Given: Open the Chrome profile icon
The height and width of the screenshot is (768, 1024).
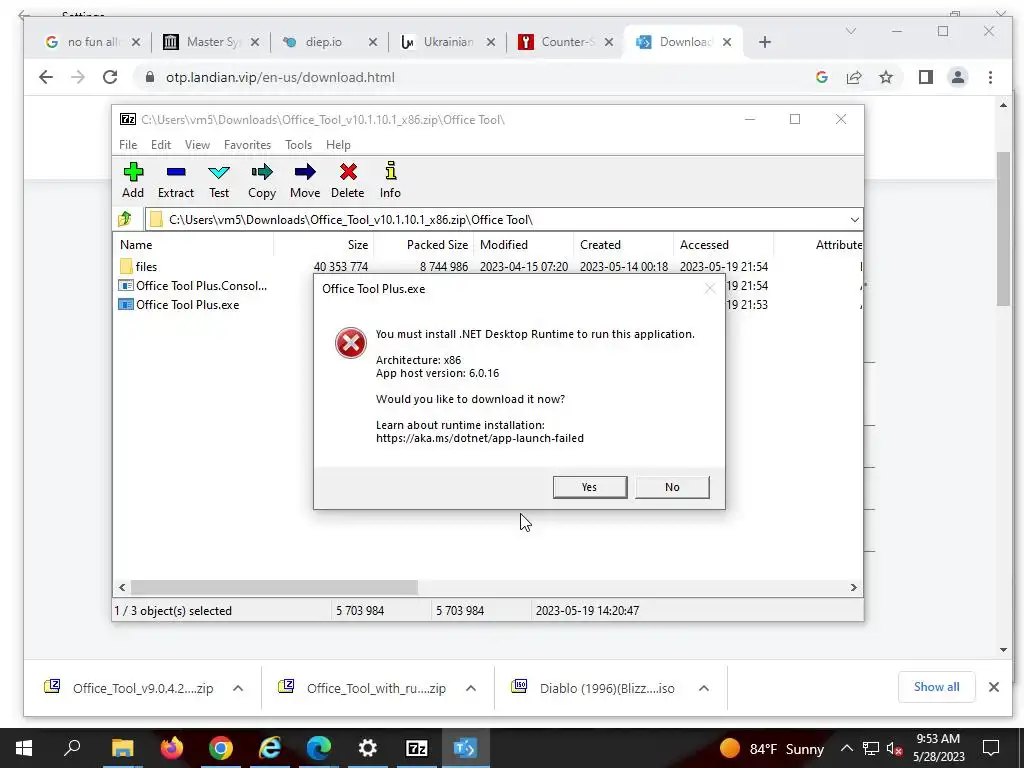Looking at the screenshot, I should (x=957, y=77).
